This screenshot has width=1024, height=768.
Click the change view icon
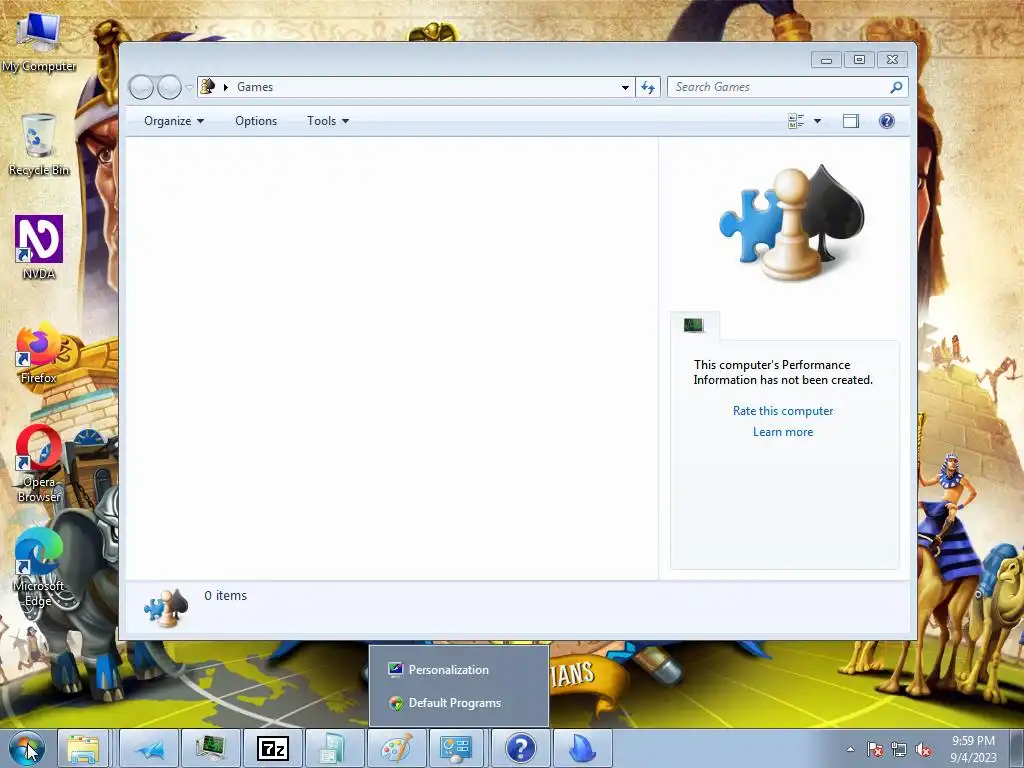[796, 121]
